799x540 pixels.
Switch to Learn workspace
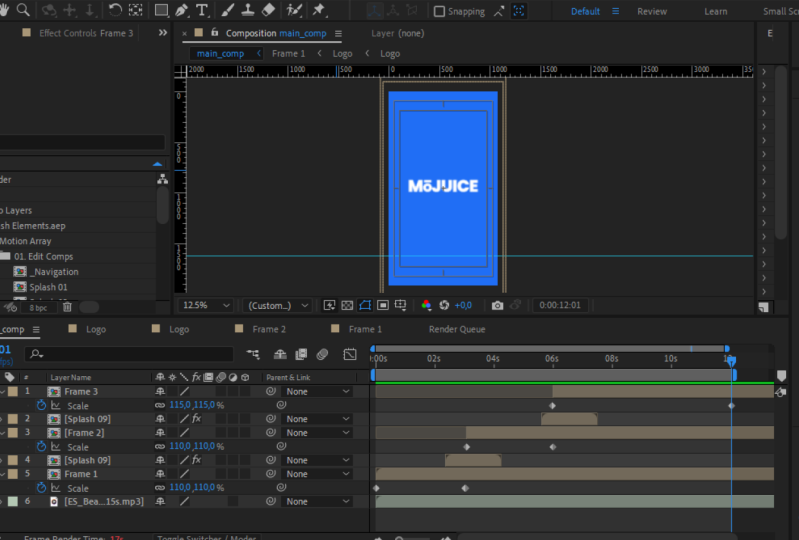click(x=715, y=11)
